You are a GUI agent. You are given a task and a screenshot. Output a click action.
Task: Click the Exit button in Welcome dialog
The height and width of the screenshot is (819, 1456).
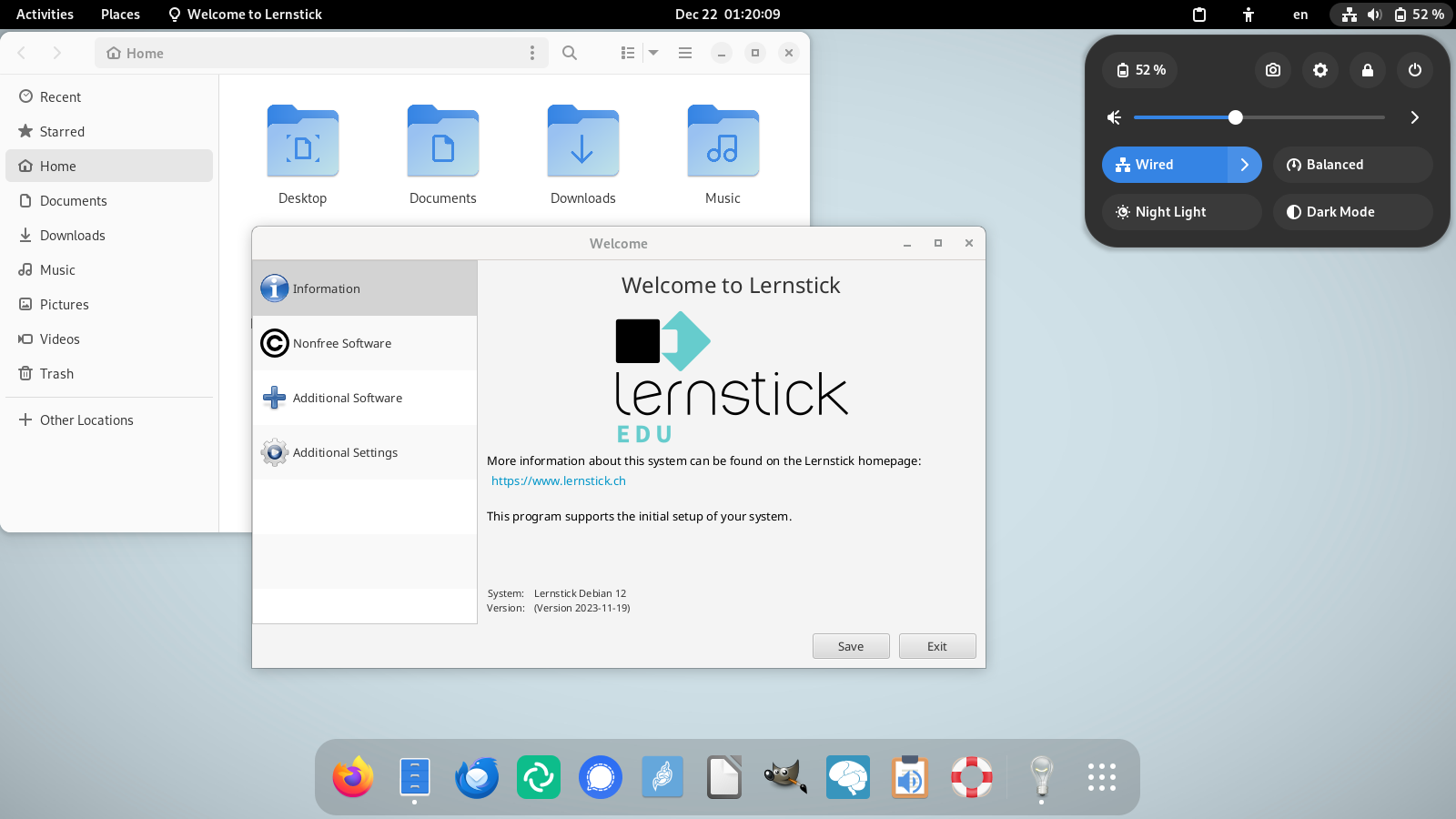point(937,646)
